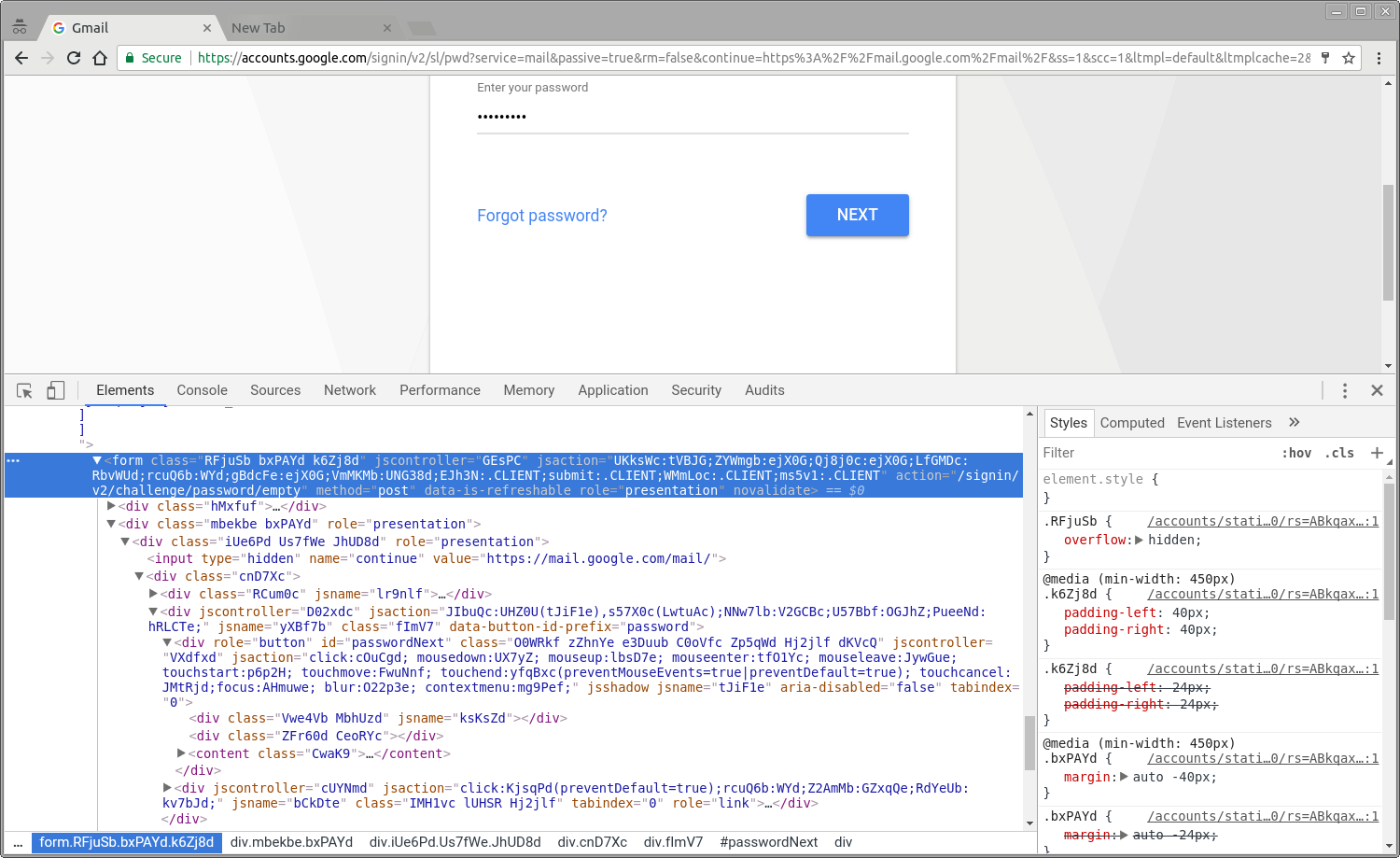
Task: Select the inspect element tool
Action: [x=23, y=389]
